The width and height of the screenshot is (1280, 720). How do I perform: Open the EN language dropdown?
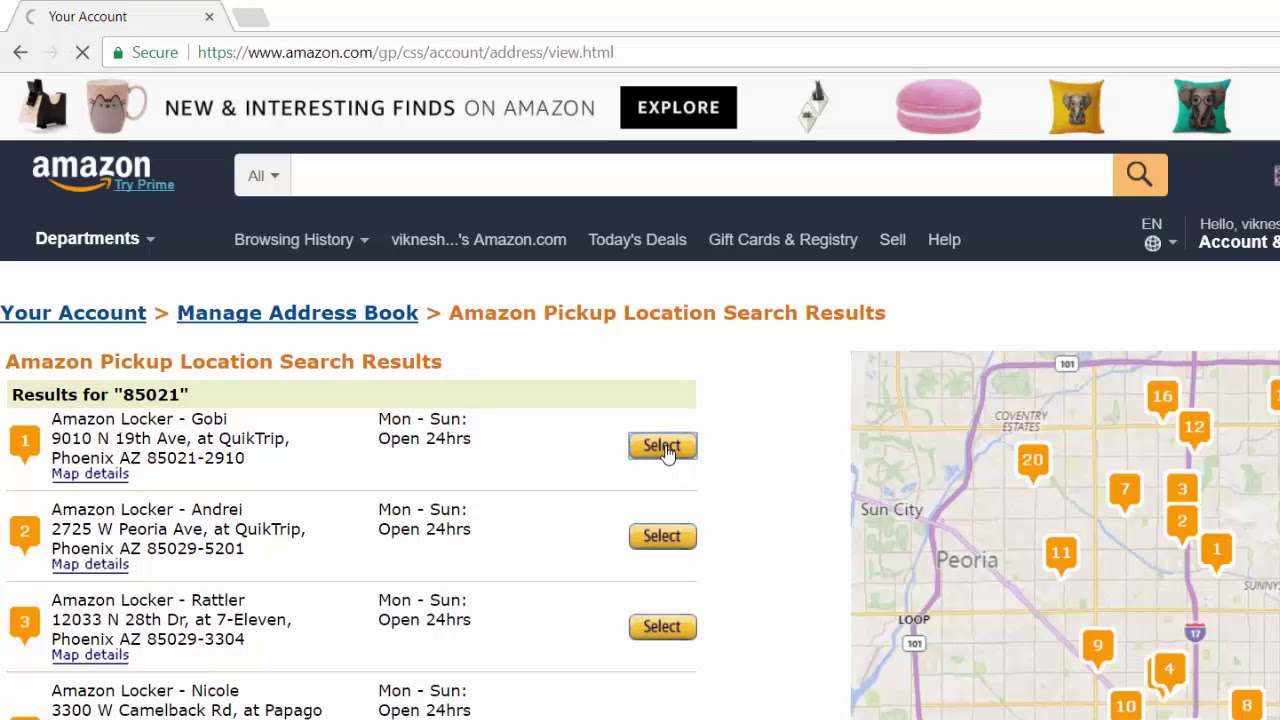[x=1158, y=233]
